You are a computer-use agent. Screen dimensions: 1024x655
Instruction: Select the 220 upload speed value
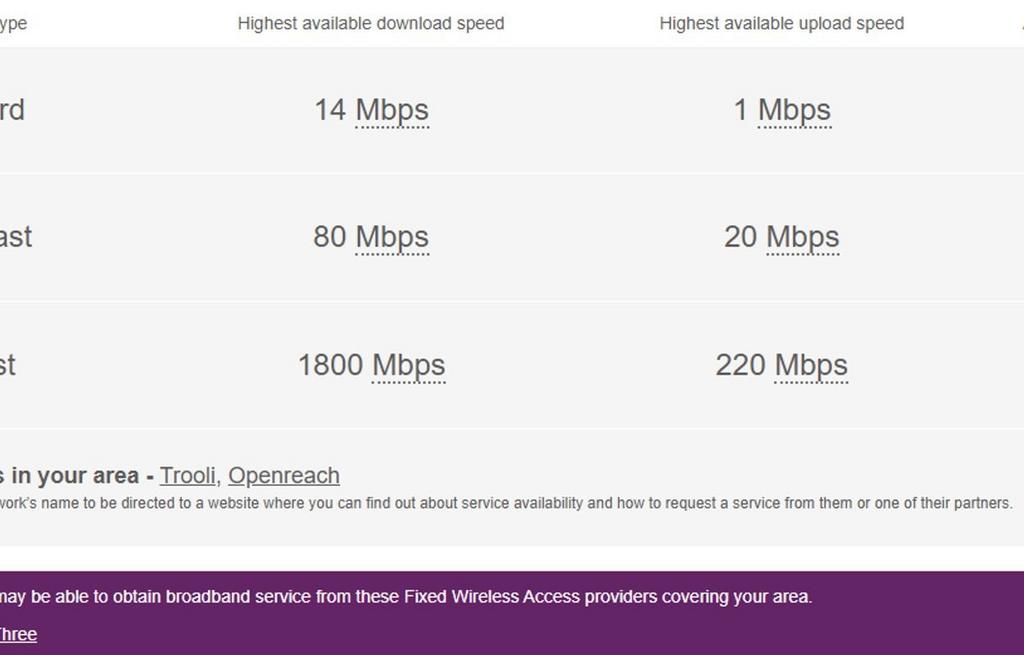click(x=741, y=365)
